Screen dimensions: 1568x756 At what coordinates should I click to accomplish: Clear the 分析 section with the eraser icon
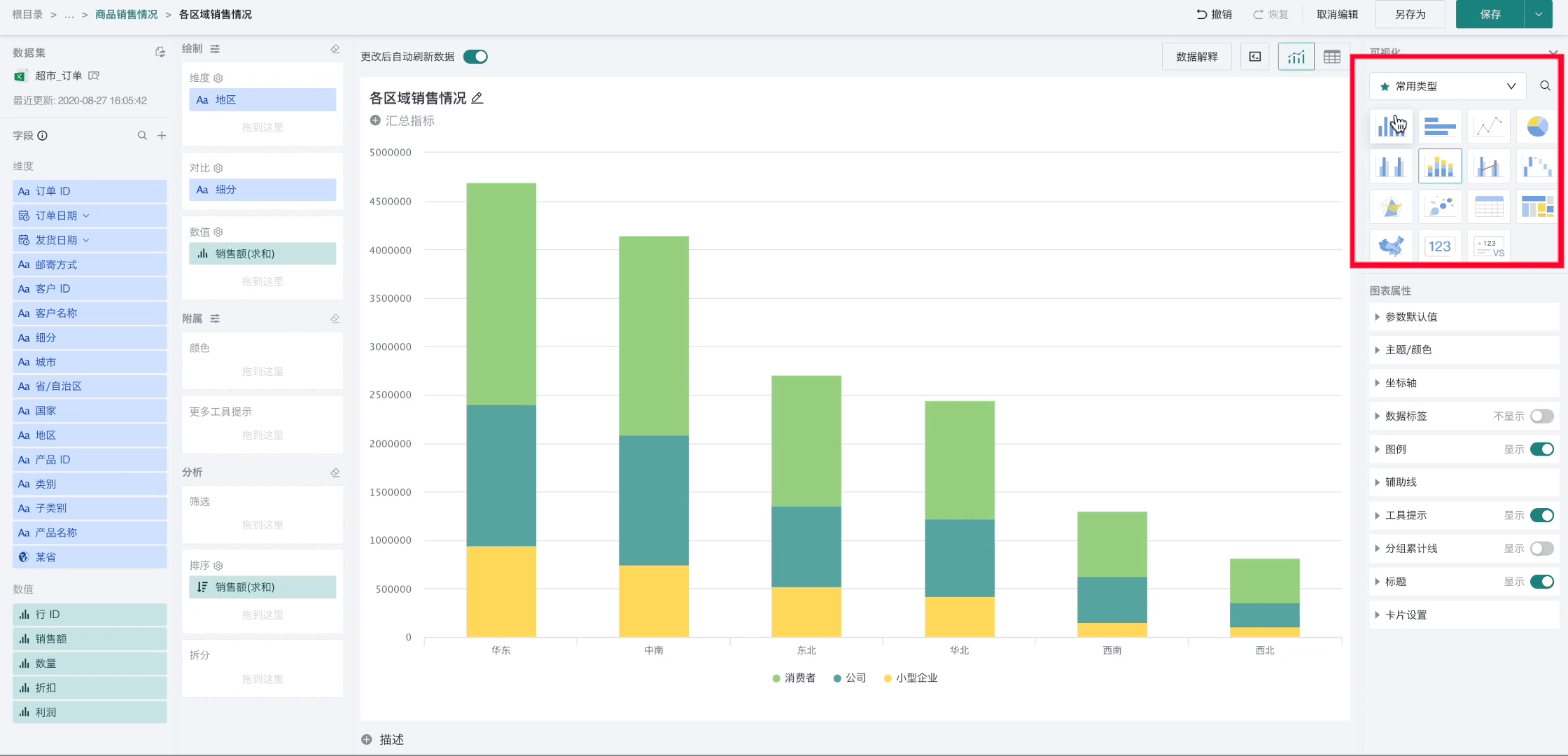click(x=335, y=472)
